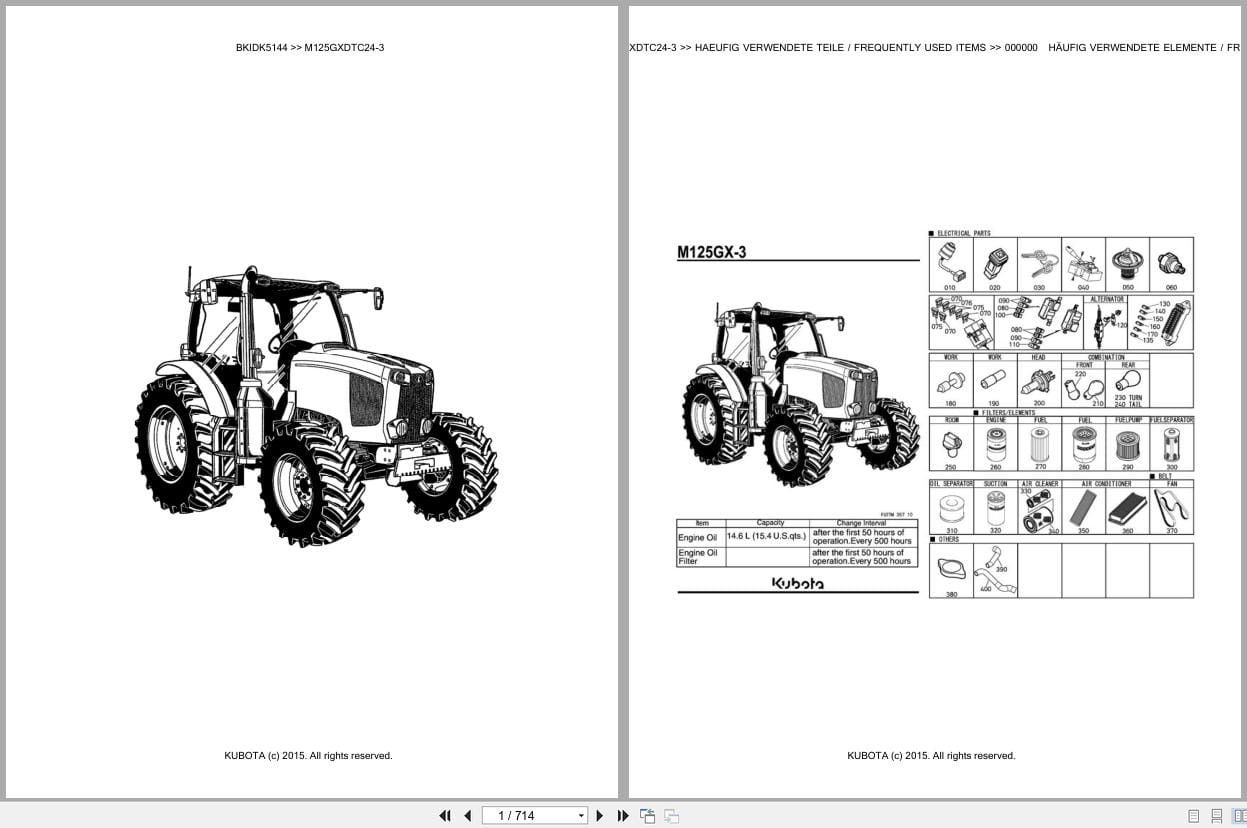The width and height of the screenshot is (1247, 828).
Task: Click electrical part item 020
Action: (995, 264)
